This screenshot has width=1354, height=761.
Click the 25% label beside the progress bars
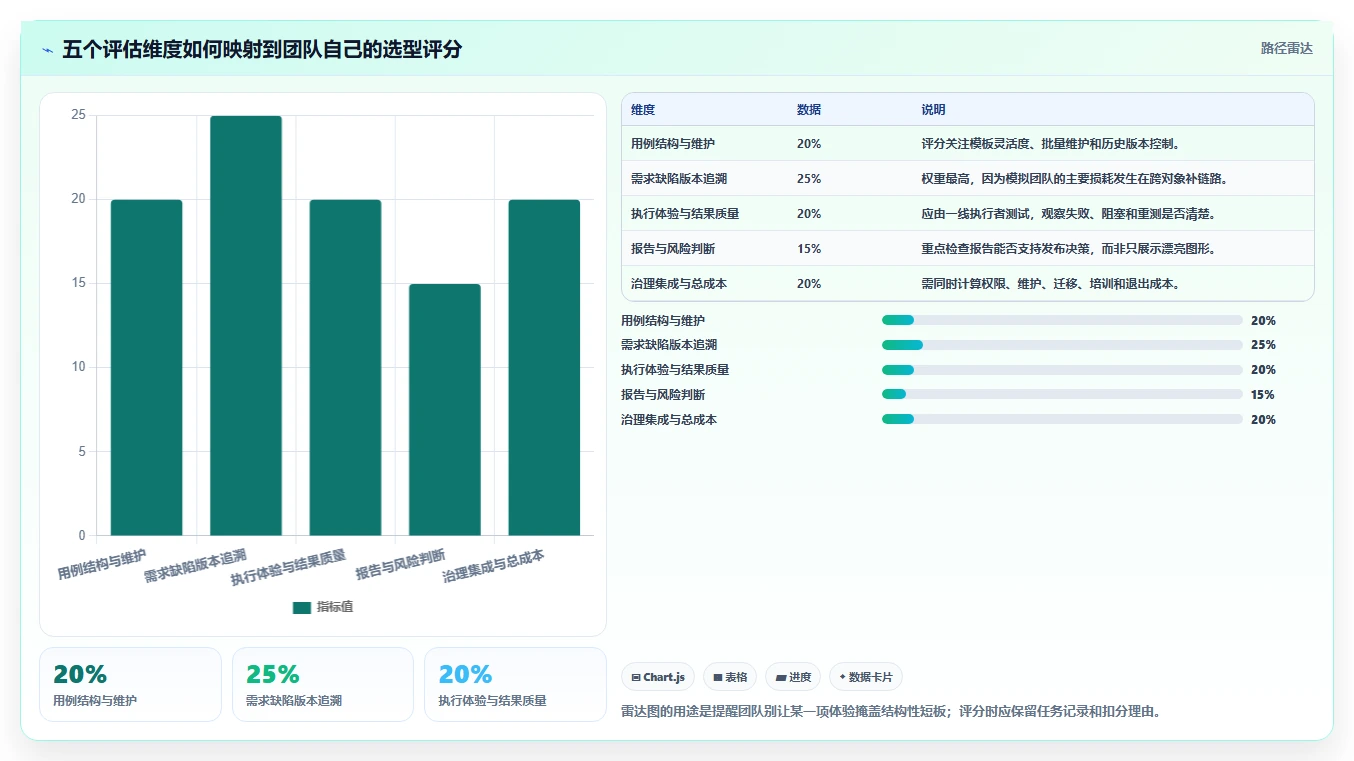click(x=1263, y=345)
